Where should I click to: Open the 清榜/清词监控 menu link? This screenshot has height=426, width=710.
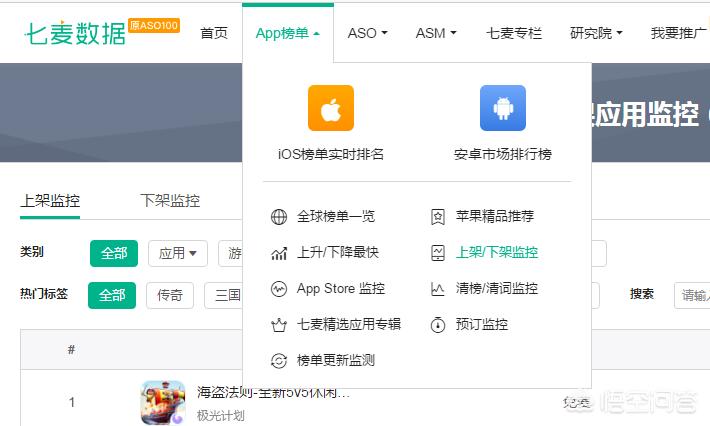coord(496,289)
